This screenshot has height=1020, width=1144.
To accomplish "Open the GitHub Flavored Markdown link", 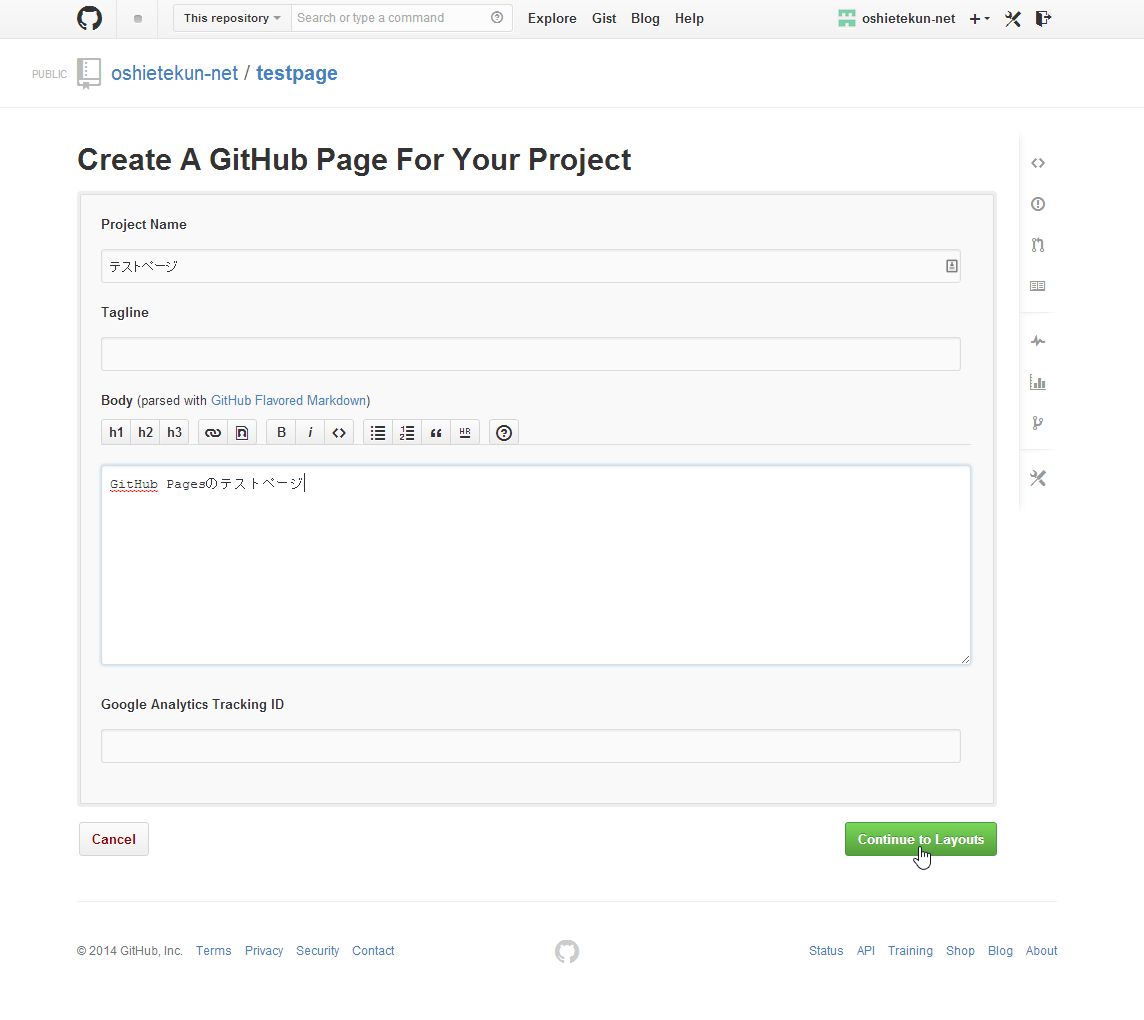I will coord(288,401).
